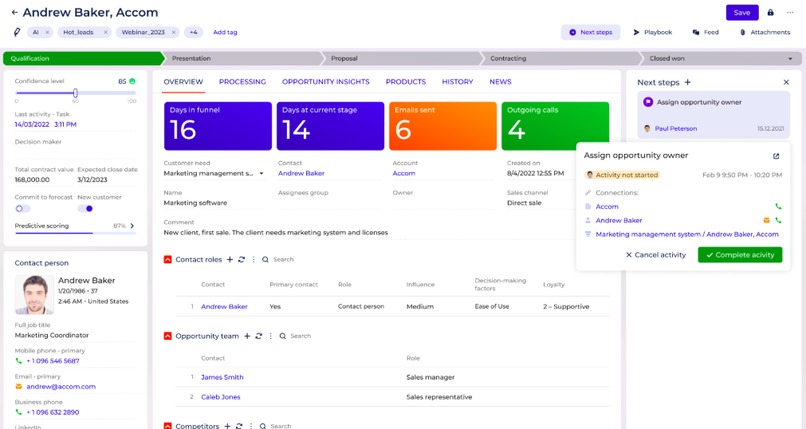The height and width of the screenshot is (429, 806).
Task: Collapse the Opportunity team section
Action: 168,336
